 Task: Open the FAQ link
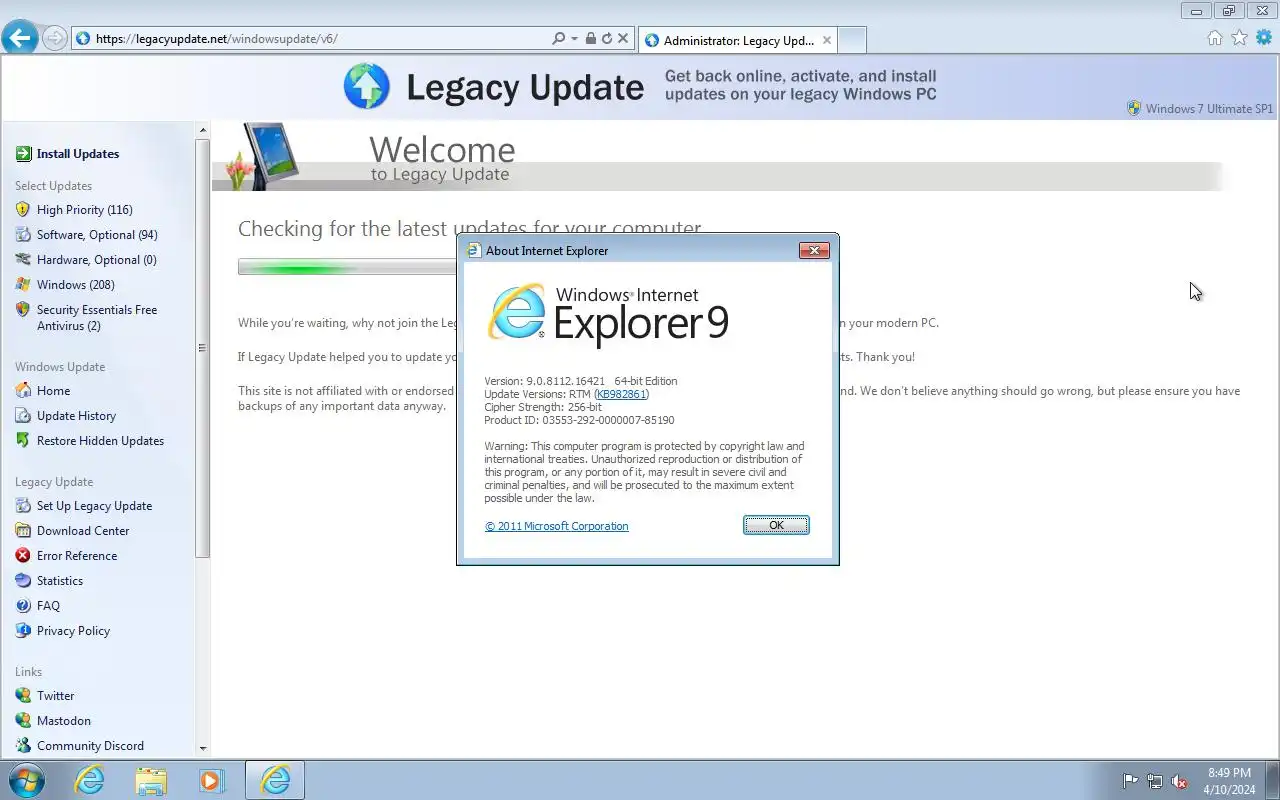pos(48,605)
